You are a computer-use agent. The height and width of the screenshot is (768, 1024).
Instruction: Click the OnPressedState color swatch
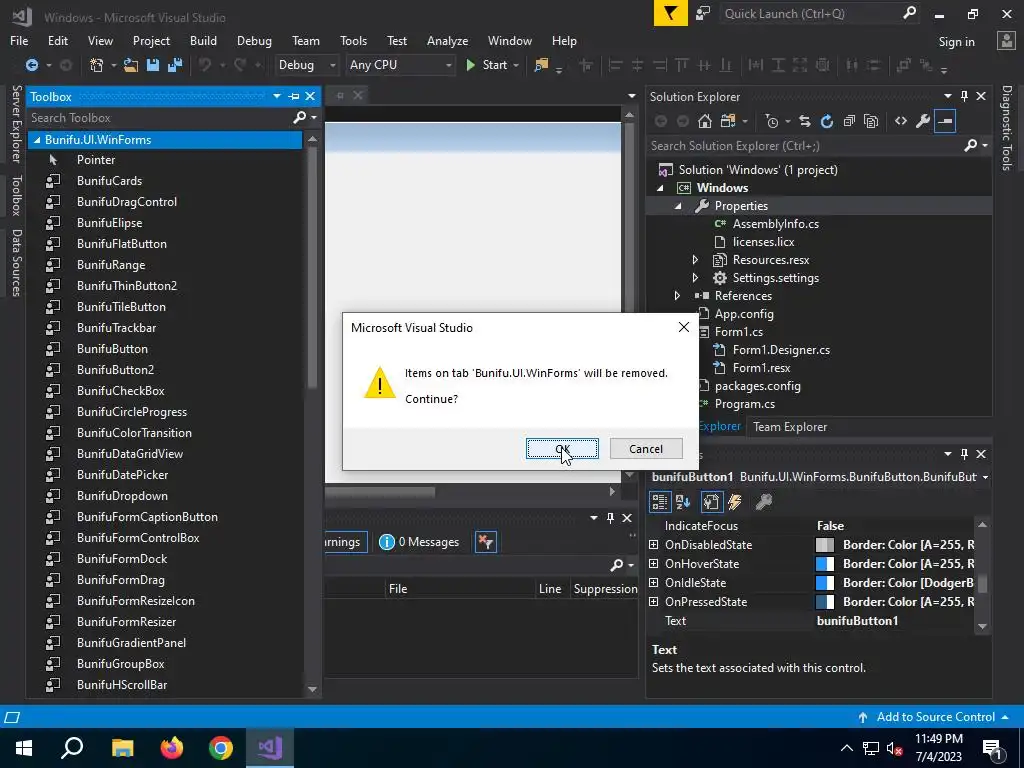coord(825,601)
